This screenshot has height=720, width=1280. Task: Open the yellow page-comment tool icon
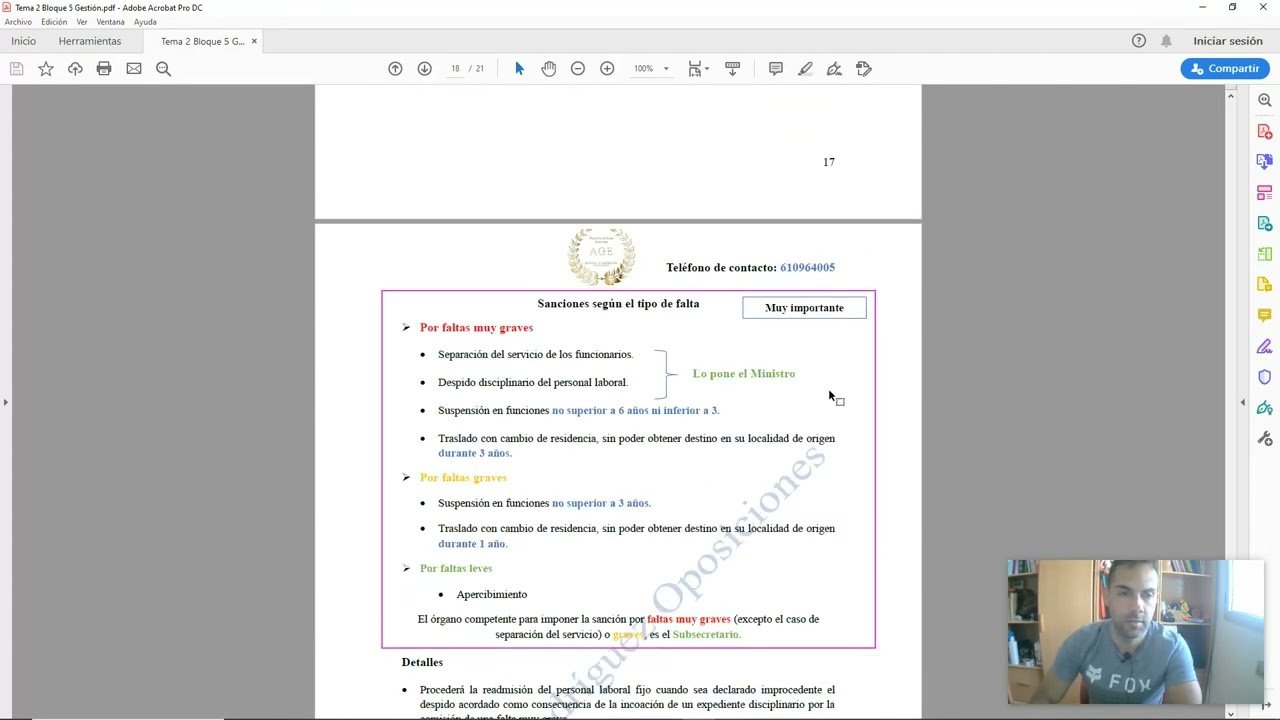click(x=1265, y=285)
